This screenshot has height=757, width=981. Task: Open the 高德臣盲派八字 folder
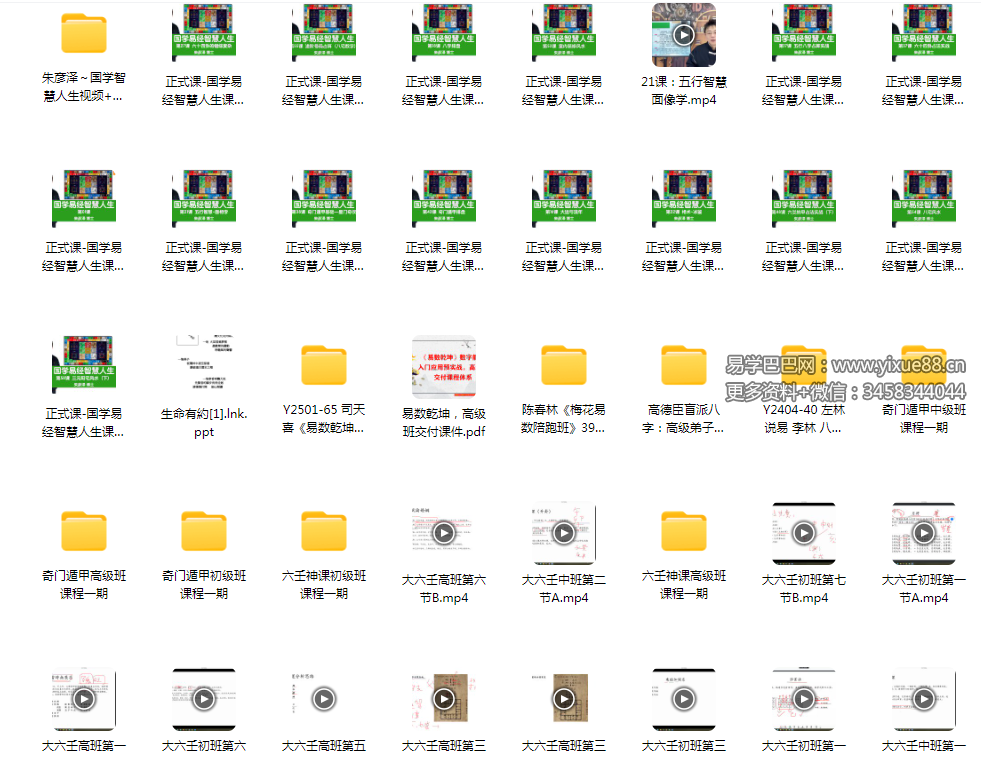684,366
